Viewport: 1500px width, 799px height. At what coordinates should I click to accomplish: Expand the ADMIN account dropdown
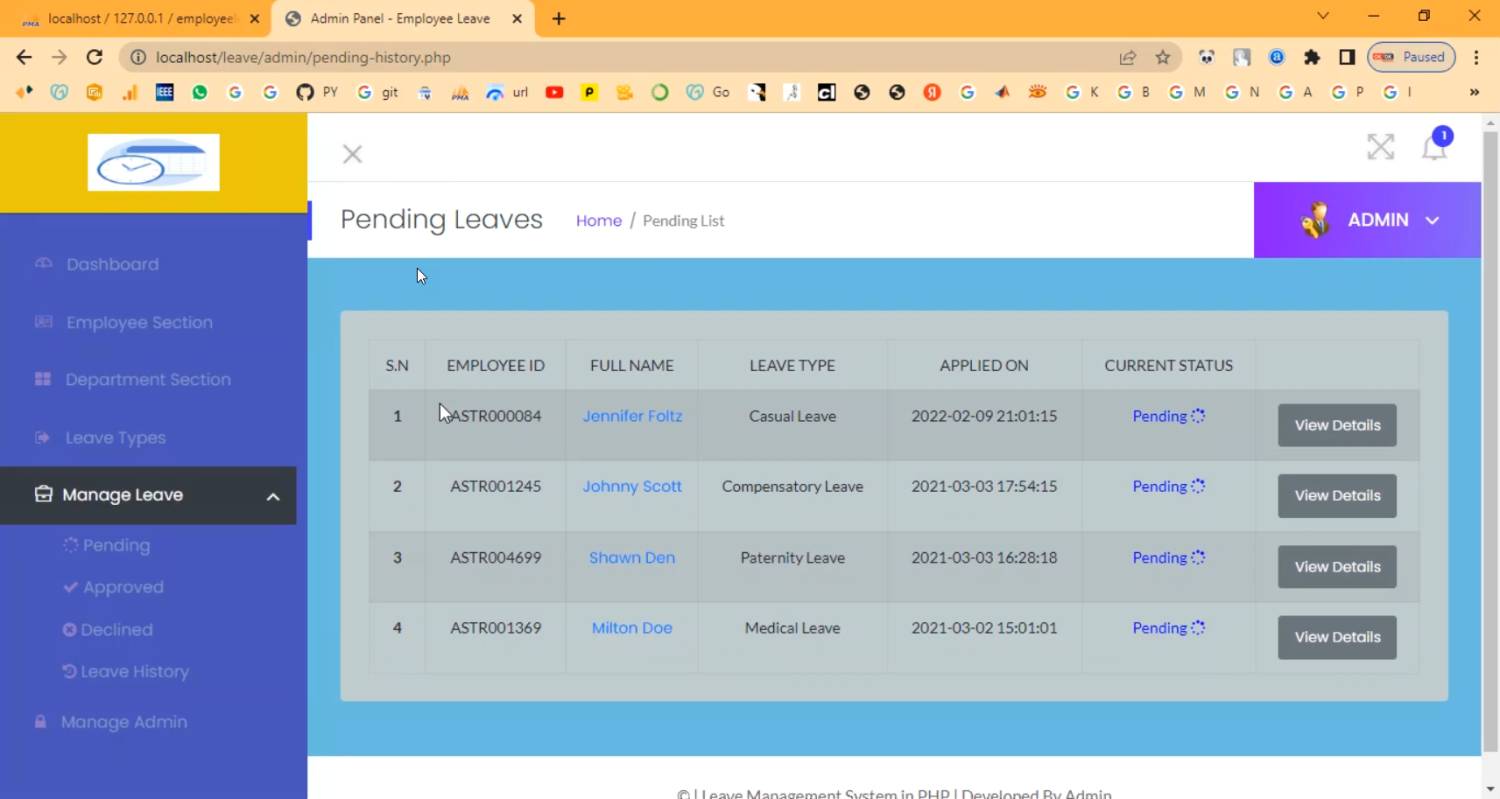click(x=1368, y=220)
